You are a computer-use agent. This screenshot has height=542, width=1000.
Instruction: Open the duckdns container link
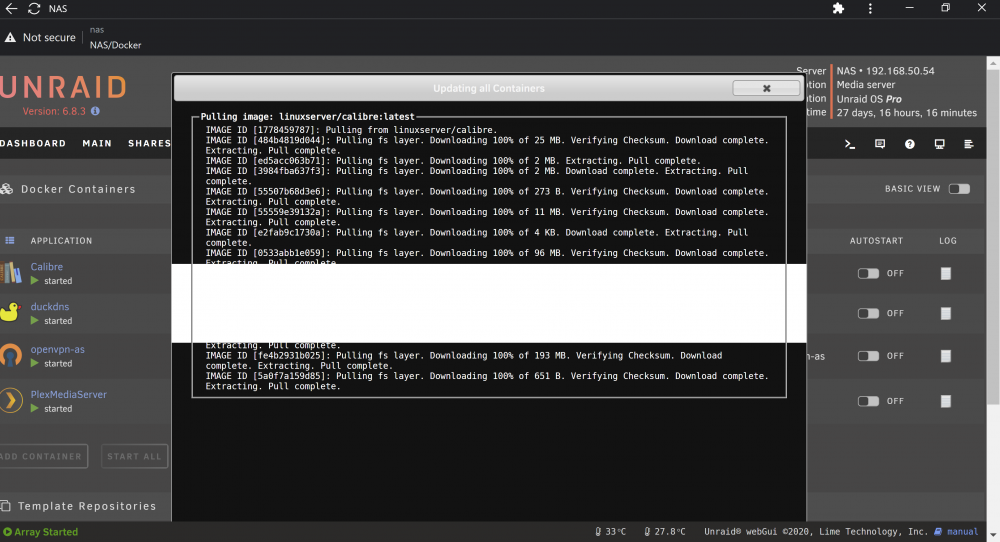pos(50,307)
